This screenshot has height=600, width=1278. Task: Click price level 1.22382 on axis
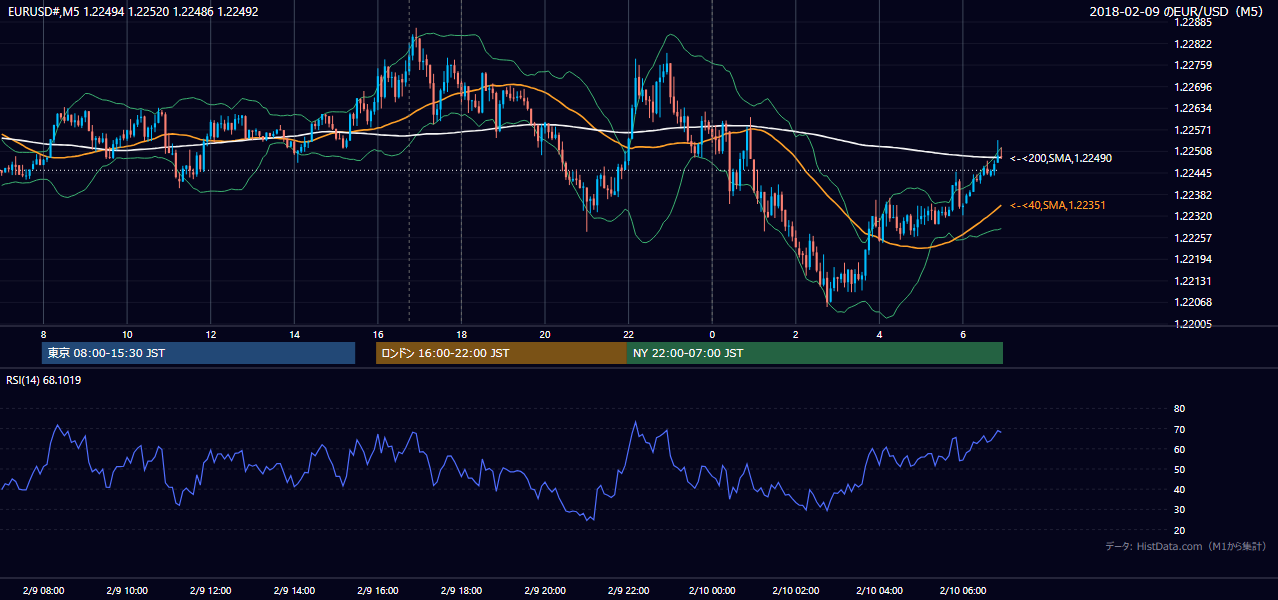click(1193, 195)
